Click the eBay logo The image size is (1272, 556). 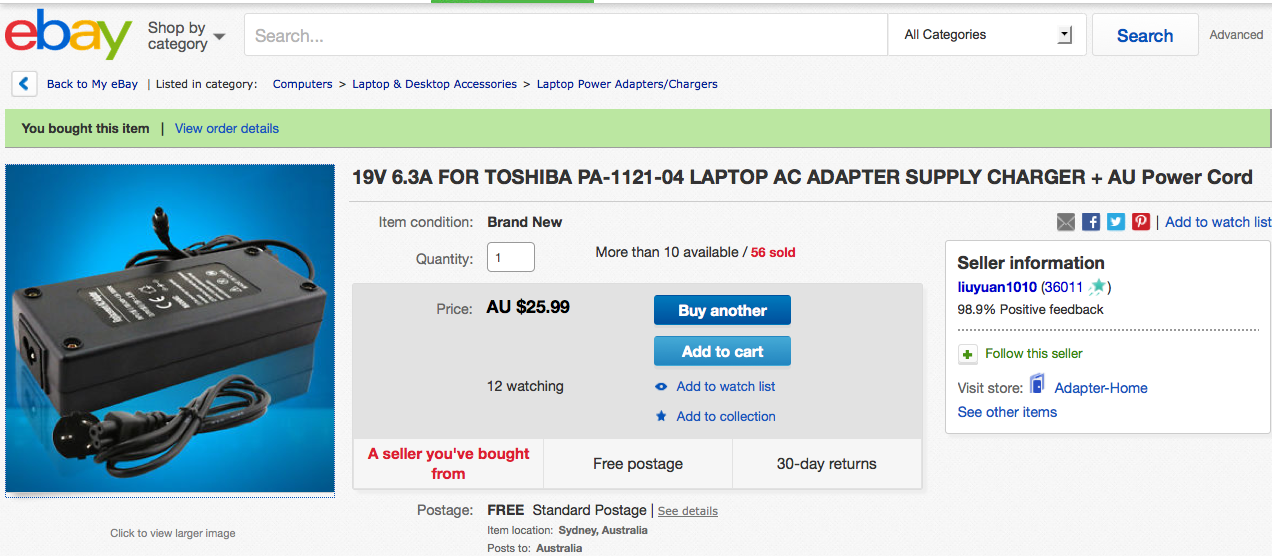click(68, 35)
